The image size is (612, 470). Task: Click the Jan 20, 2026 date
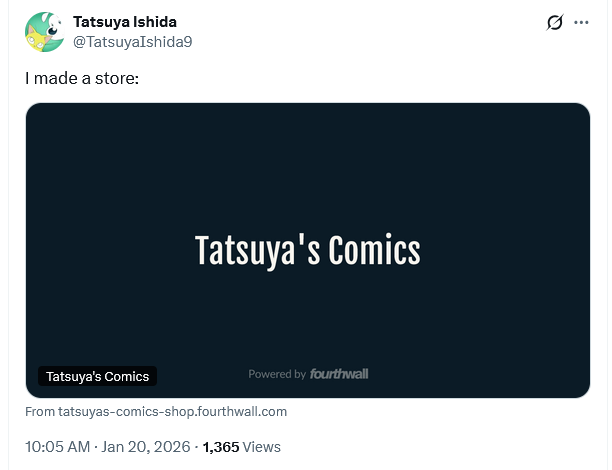pyautogui.click(x=146, y=447)
